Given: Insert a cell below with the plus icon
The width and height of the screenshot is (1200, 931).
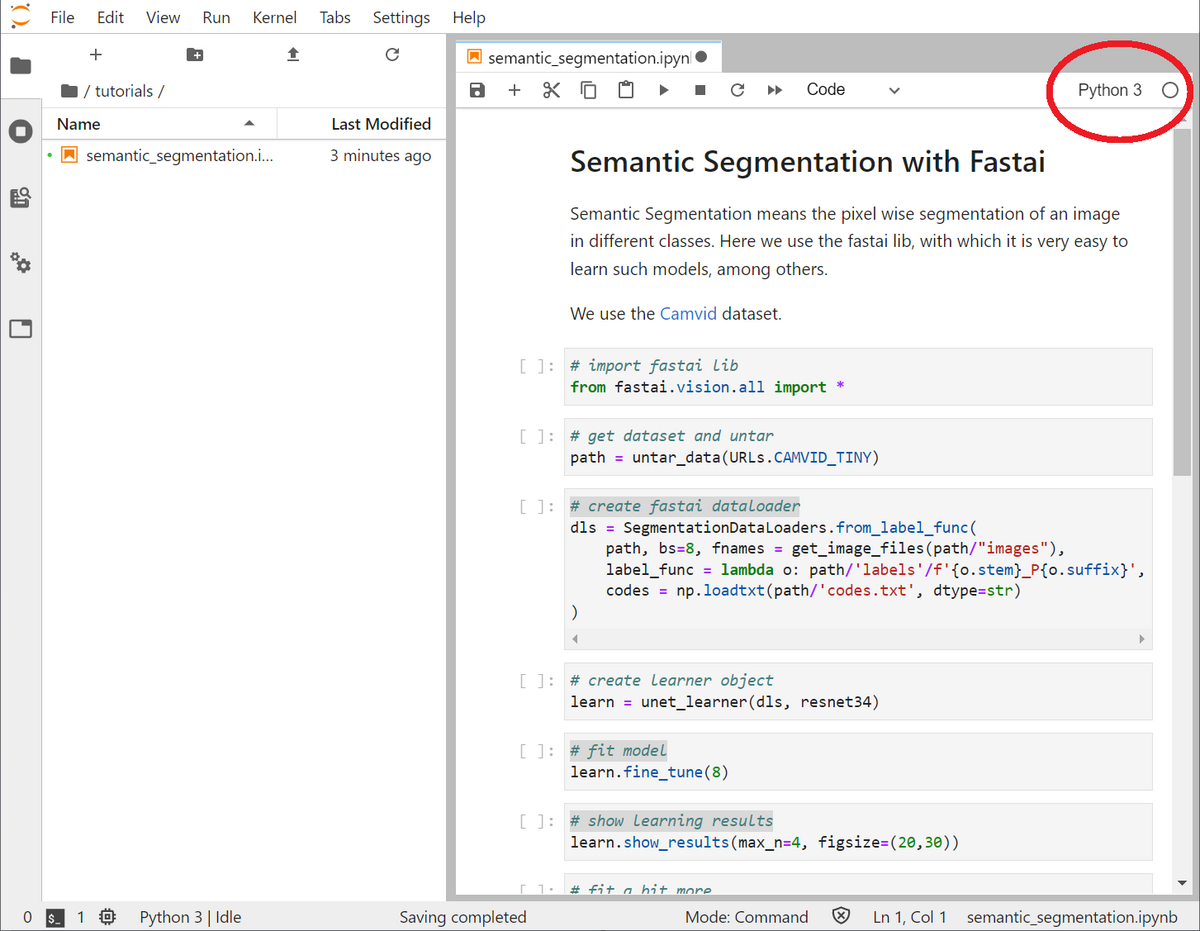Looking at the screenshot, I should (x=514, y=90).
